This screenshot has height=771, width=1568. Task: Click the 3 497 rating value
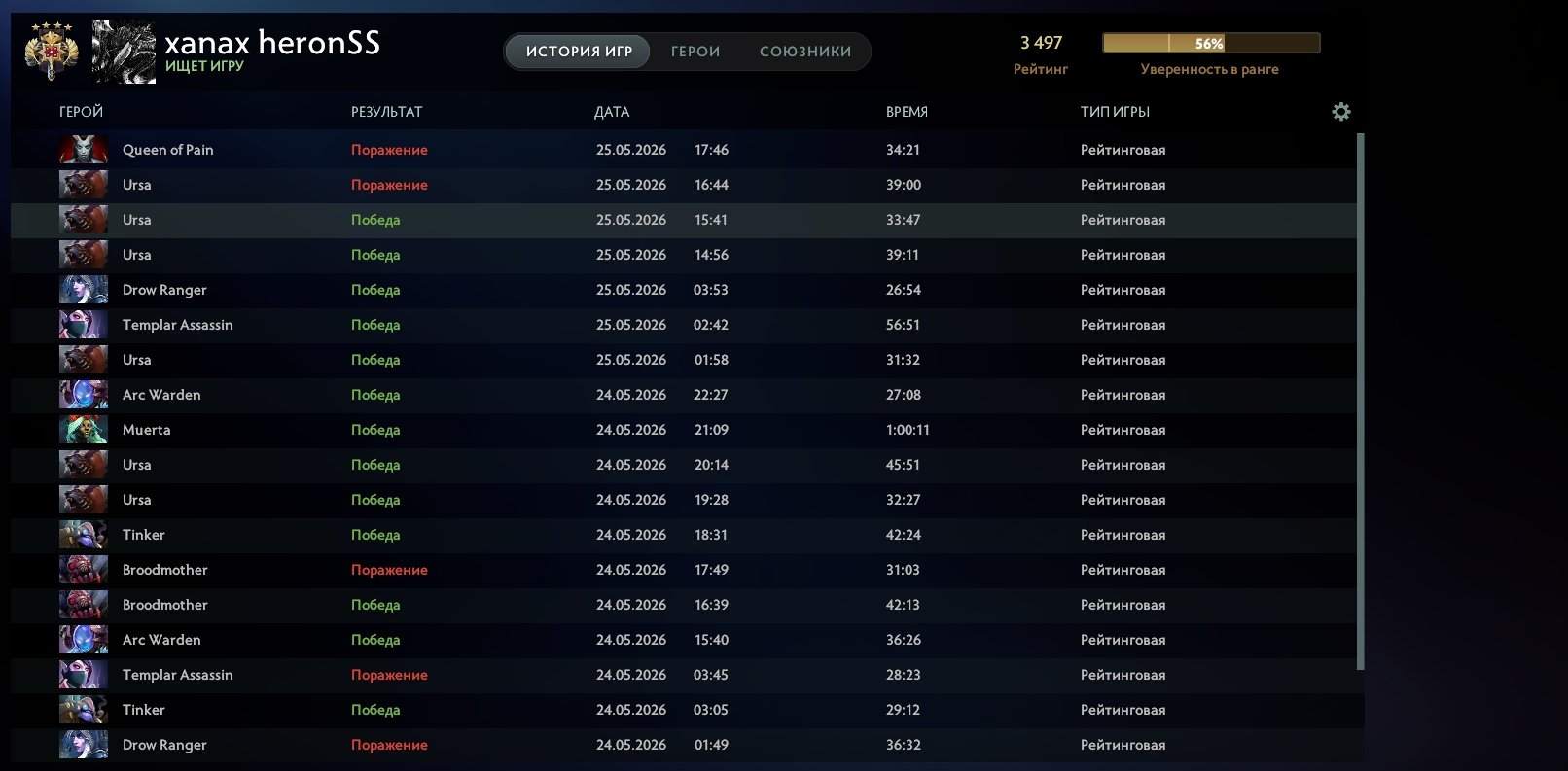(1041, 43)
